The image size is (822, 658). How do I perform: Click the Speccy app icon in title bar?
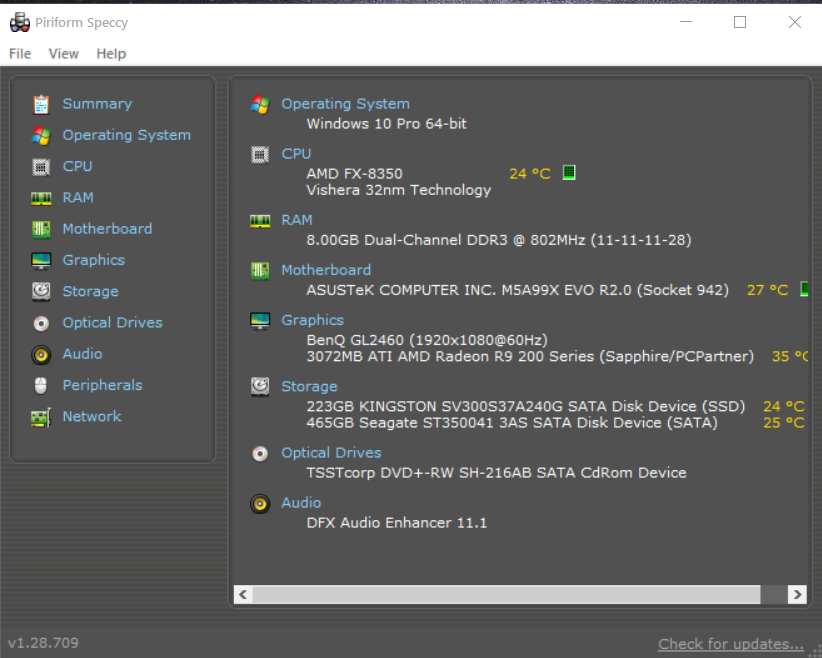click(20, 23)
